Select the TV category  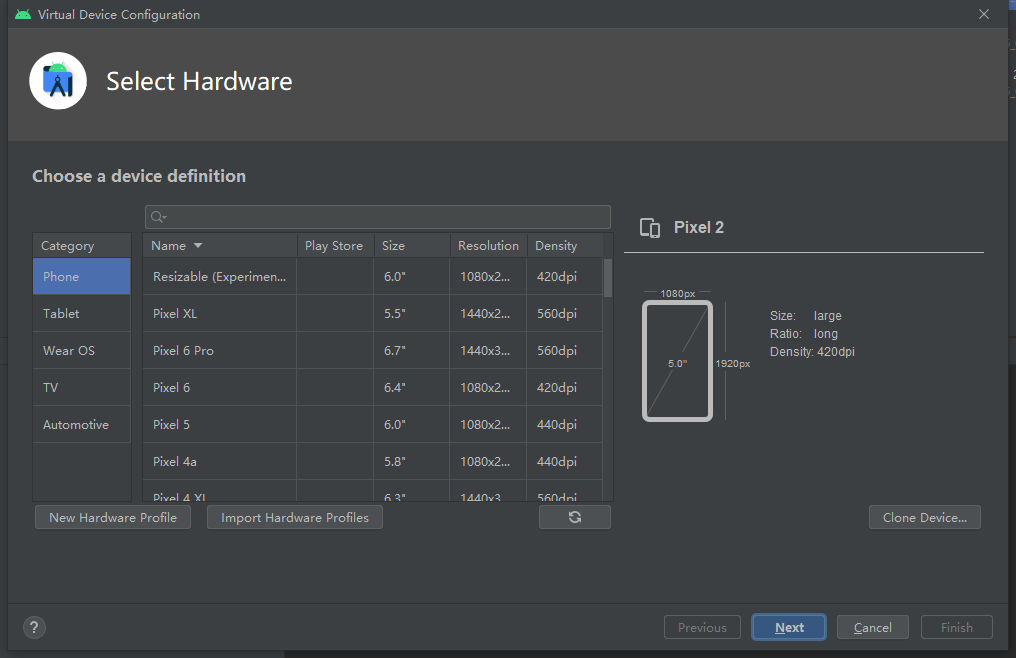(x=82, y=387)
